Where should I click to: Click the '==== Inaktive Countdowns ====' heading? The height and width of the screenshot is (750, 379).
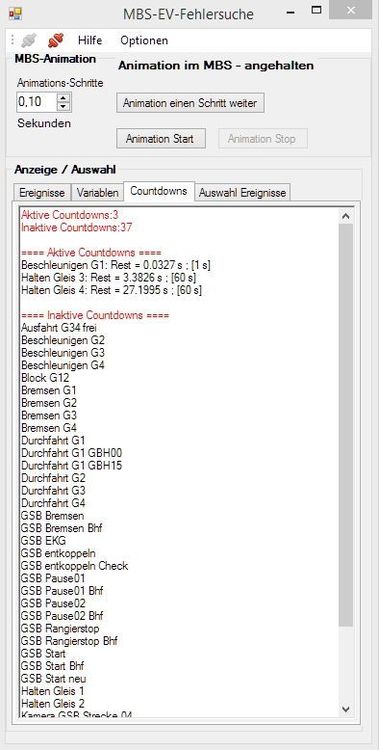click(95, 316)
